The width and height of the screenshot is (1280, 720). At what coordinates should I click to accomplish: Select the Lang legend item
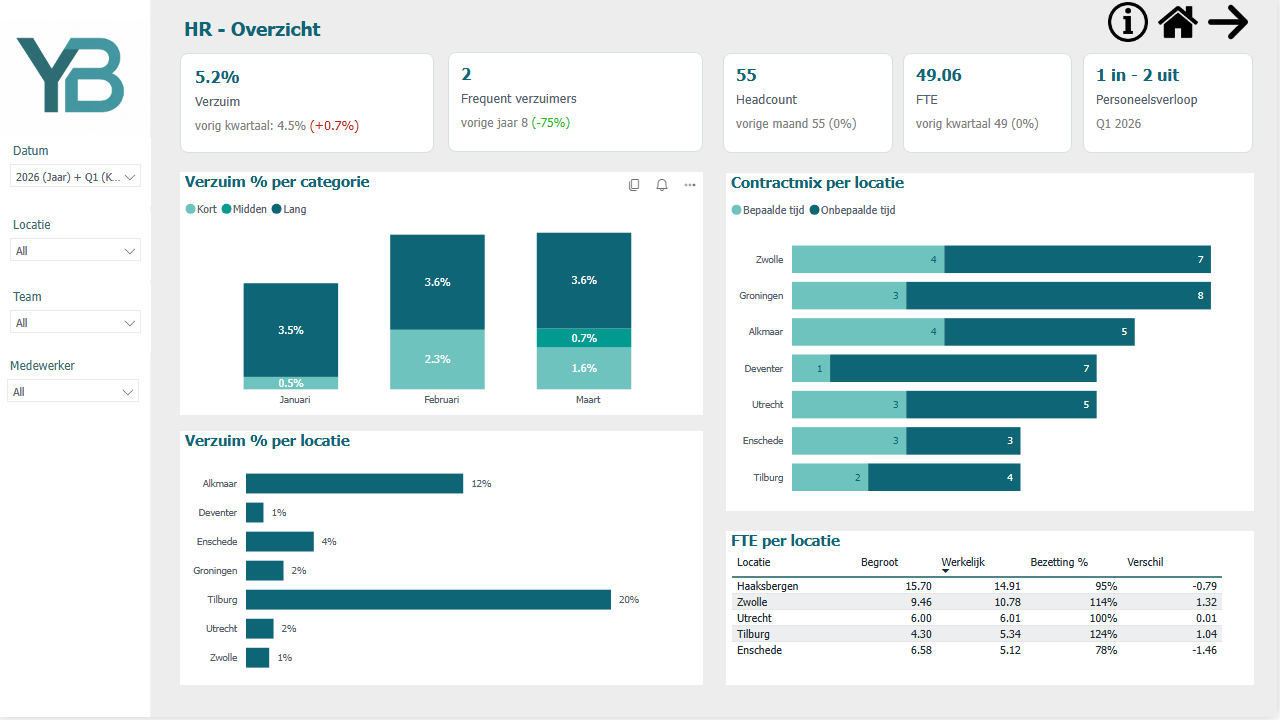(x=289, y=209)
